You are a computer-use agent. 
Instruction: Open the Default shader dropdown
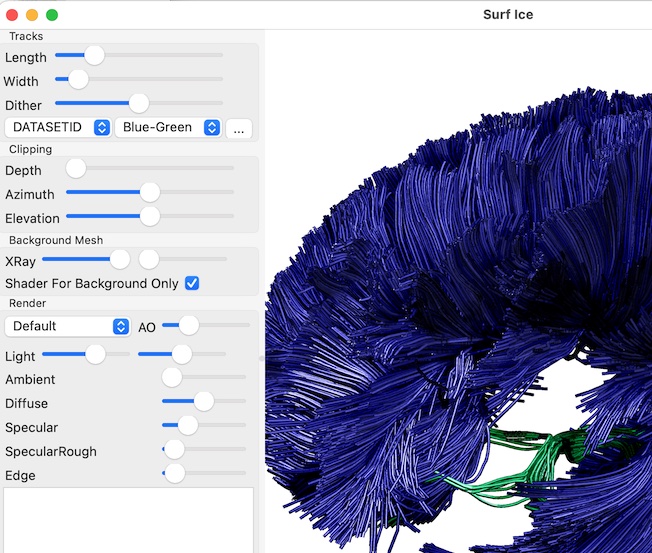point(67,326)
